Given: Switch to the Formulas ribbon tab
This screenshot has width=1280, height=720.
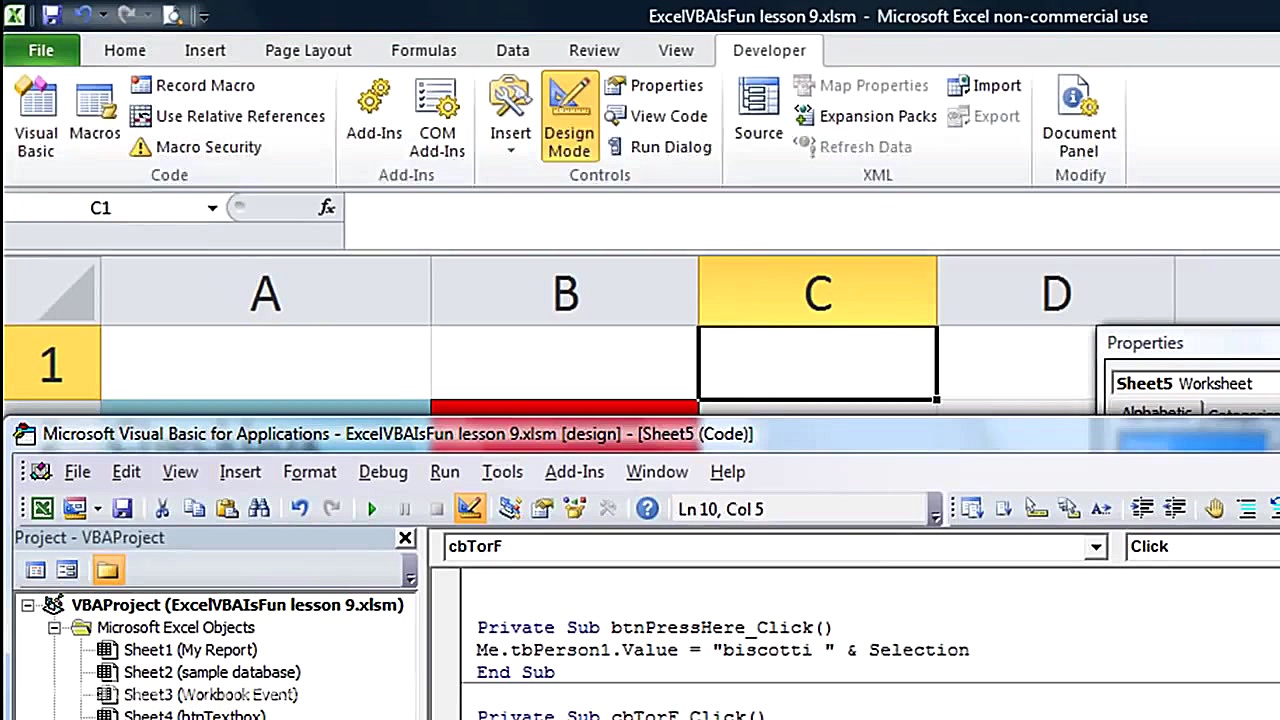Looking at the screenshot, I should coord(424,50).
